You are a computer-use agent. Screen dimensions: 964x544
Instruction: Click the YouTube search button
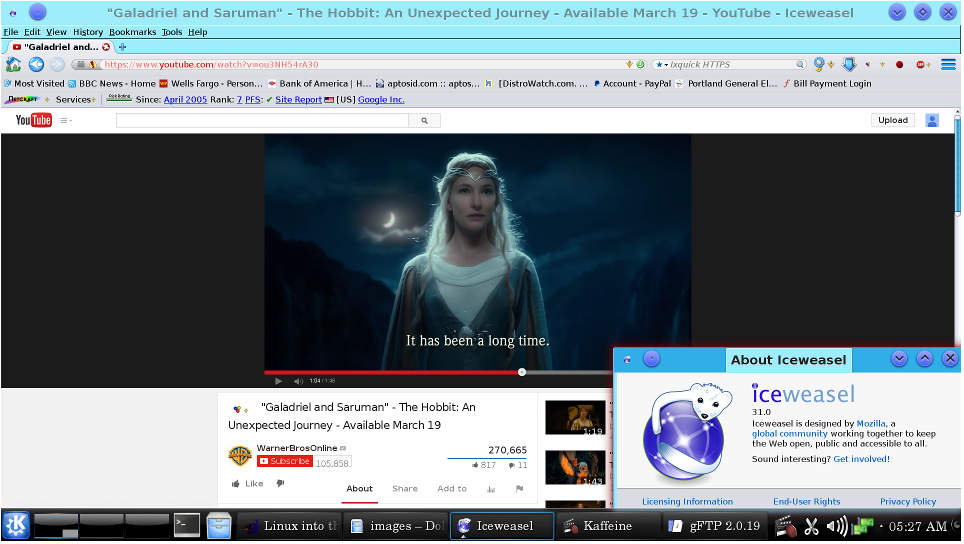(424, 120)
